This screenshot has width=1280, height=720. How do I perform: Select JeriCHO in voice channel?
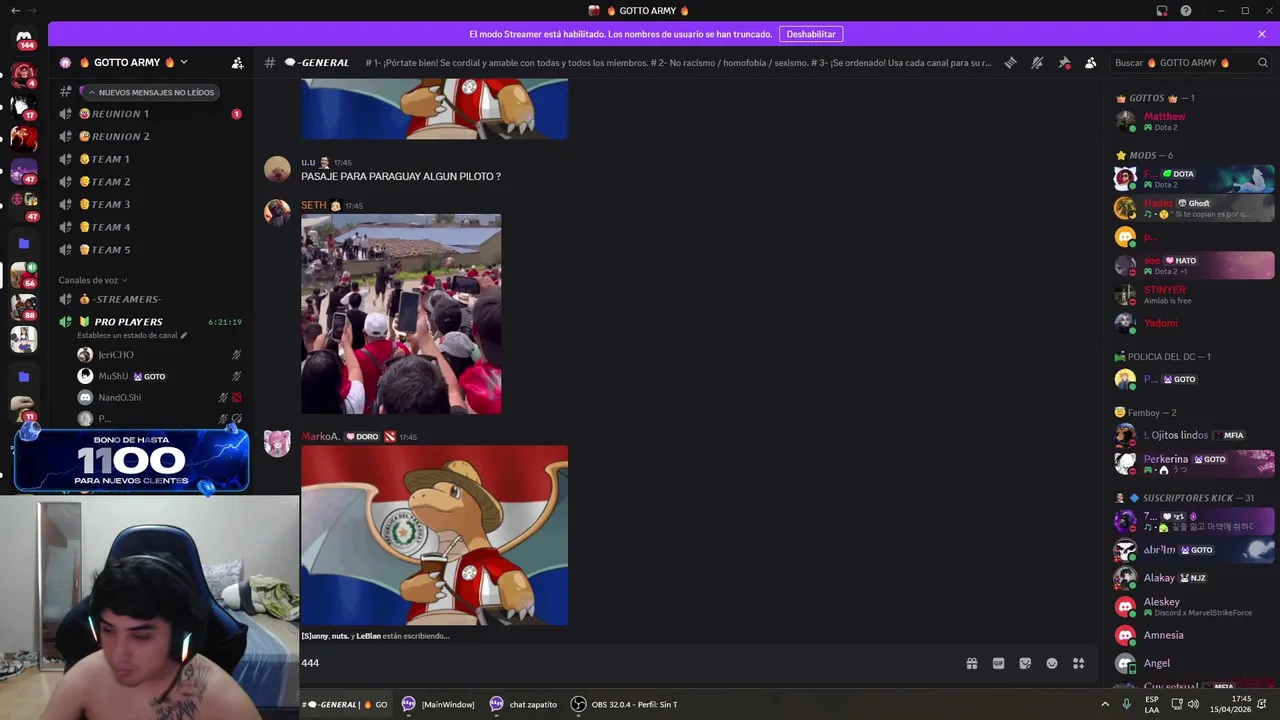(x=160, y=355)
